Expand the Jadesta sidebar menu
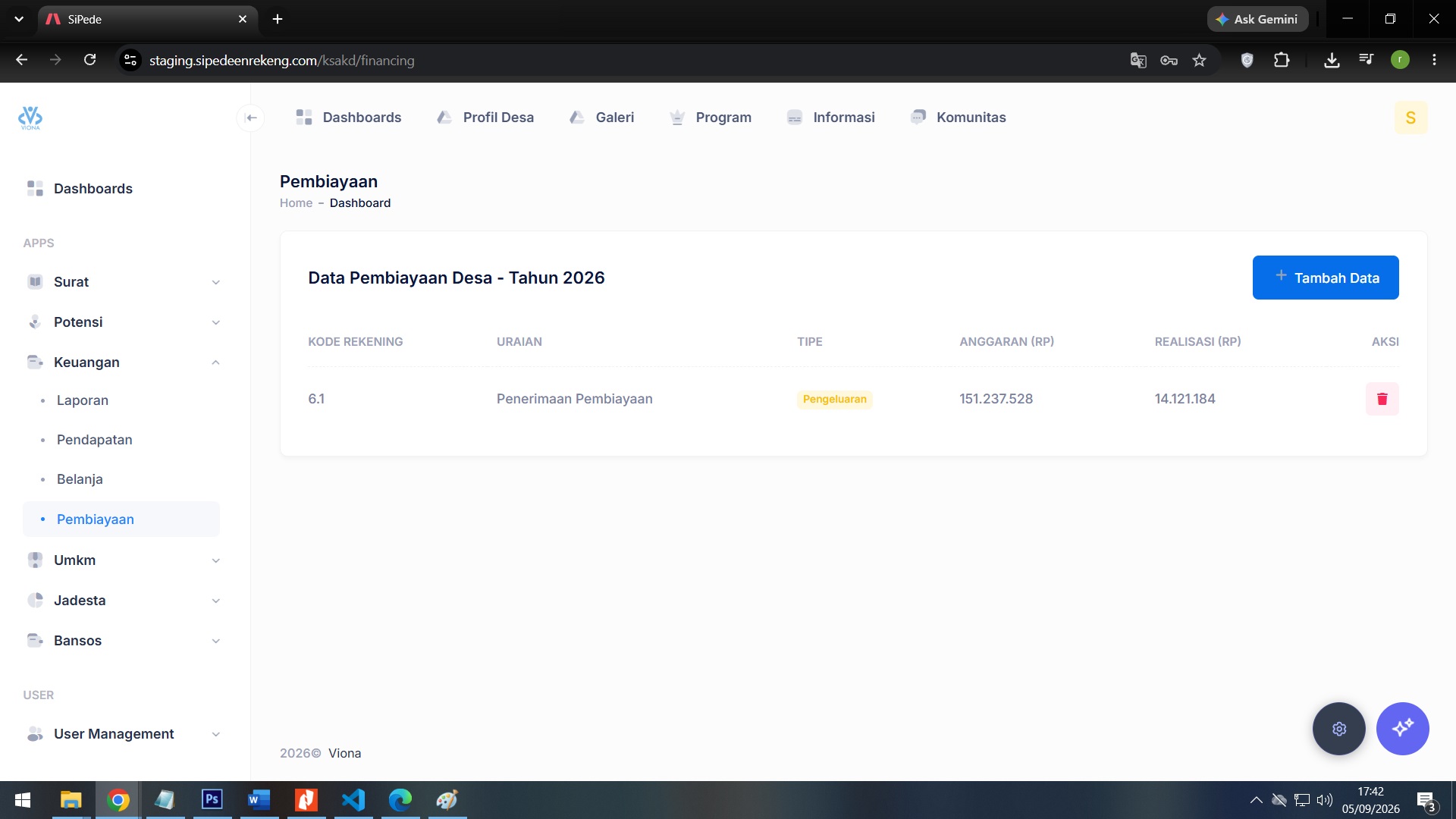The width and height of the screenshot is (1456, 819). (x=123, y=601)
